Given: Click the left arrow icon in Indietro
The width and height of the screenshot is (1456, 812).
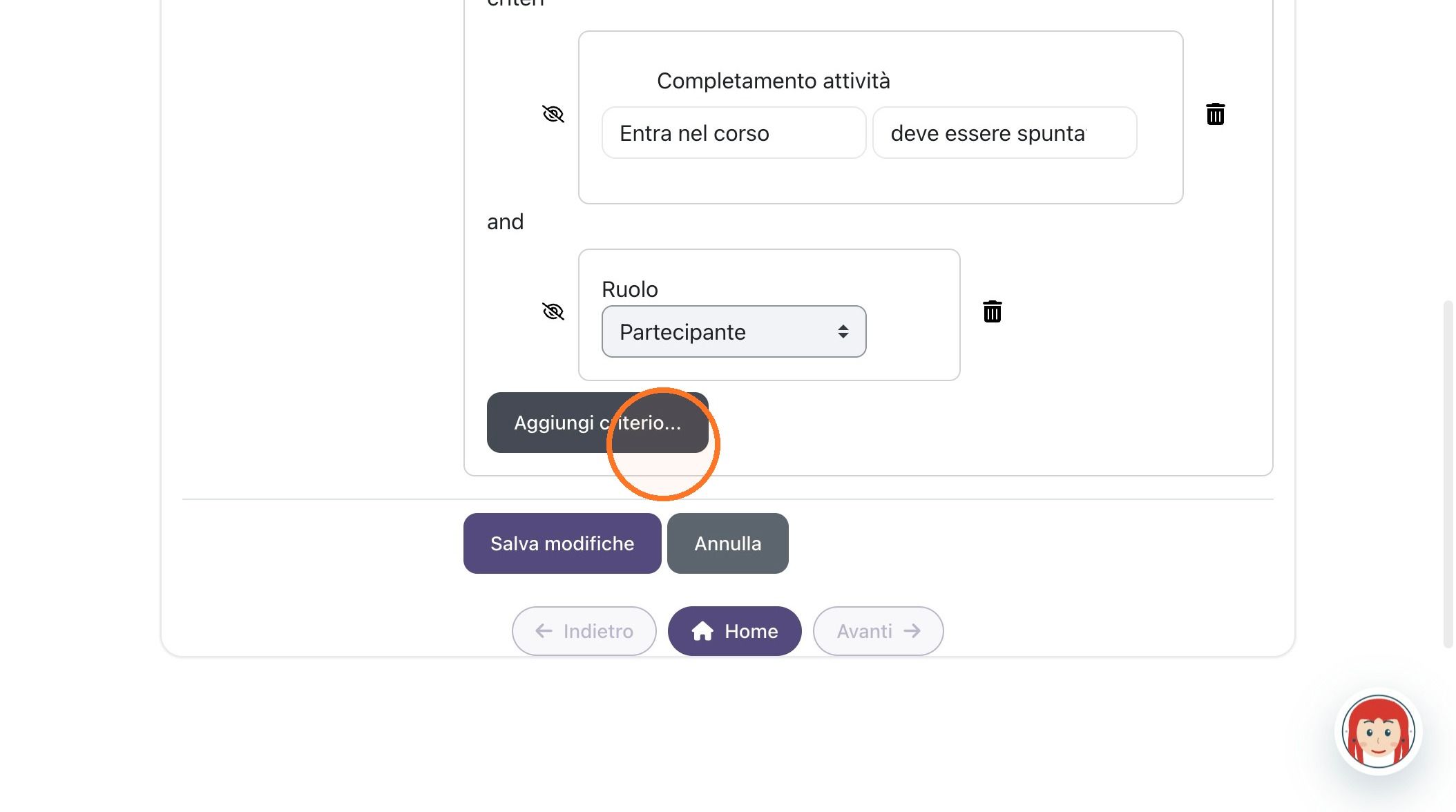Looking at the screenshot, I should click(544, 631).
